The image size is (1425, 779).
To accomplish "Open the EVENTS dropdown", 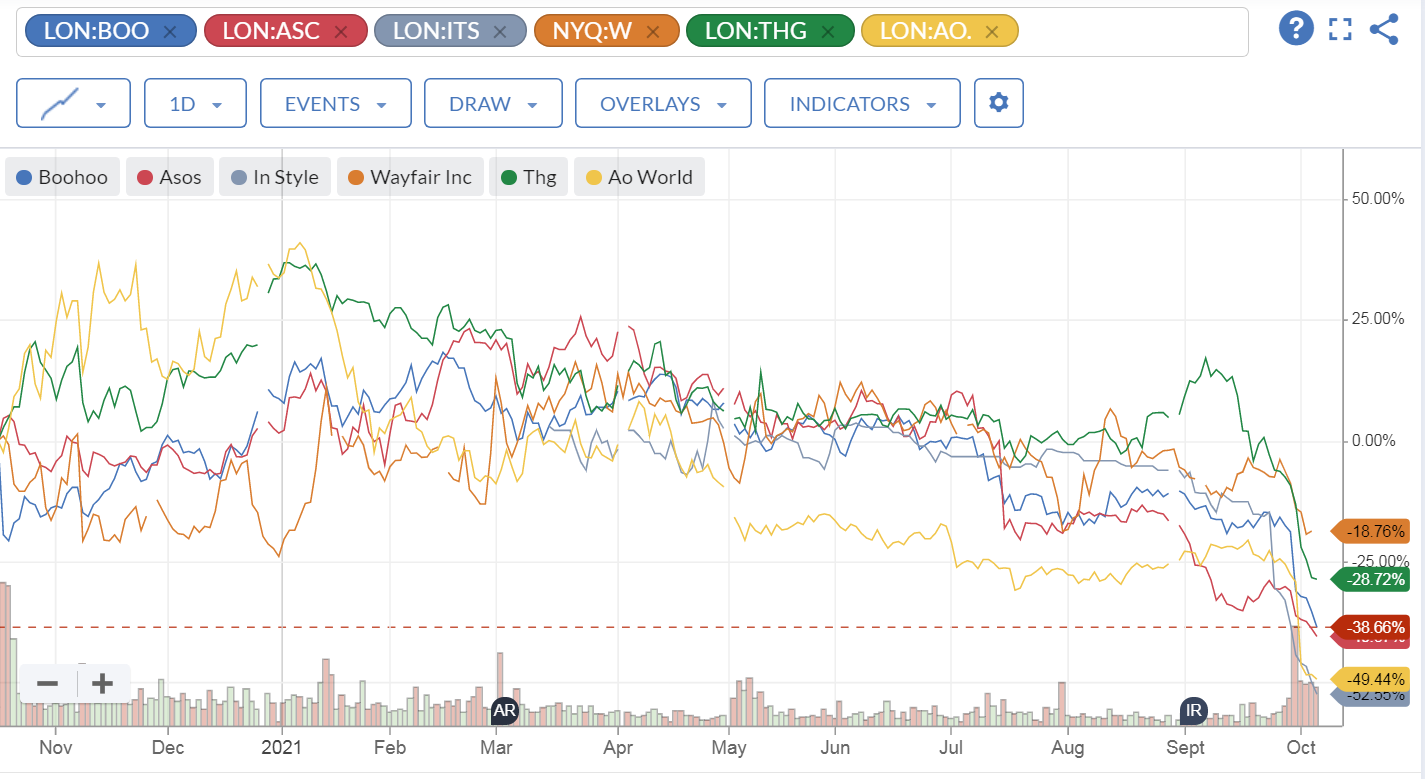I will pos(335,103).
